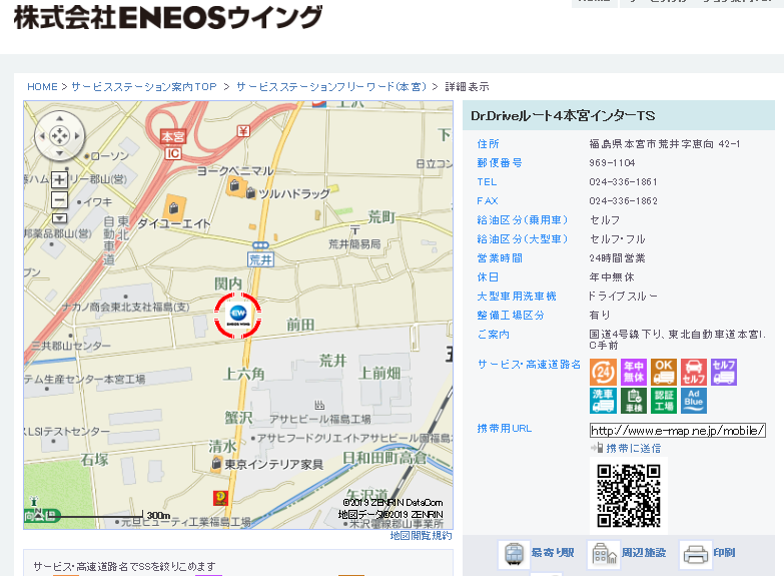Click the blue AdBlue service icon
Screen dimensions: 784x576
click(x=694, y=401)
